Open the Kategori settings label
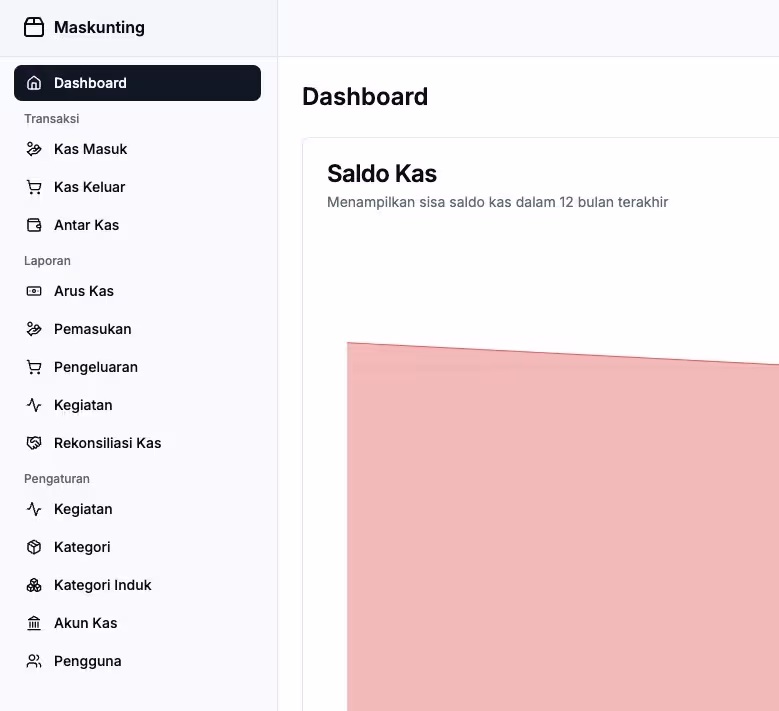 (82, 548)
